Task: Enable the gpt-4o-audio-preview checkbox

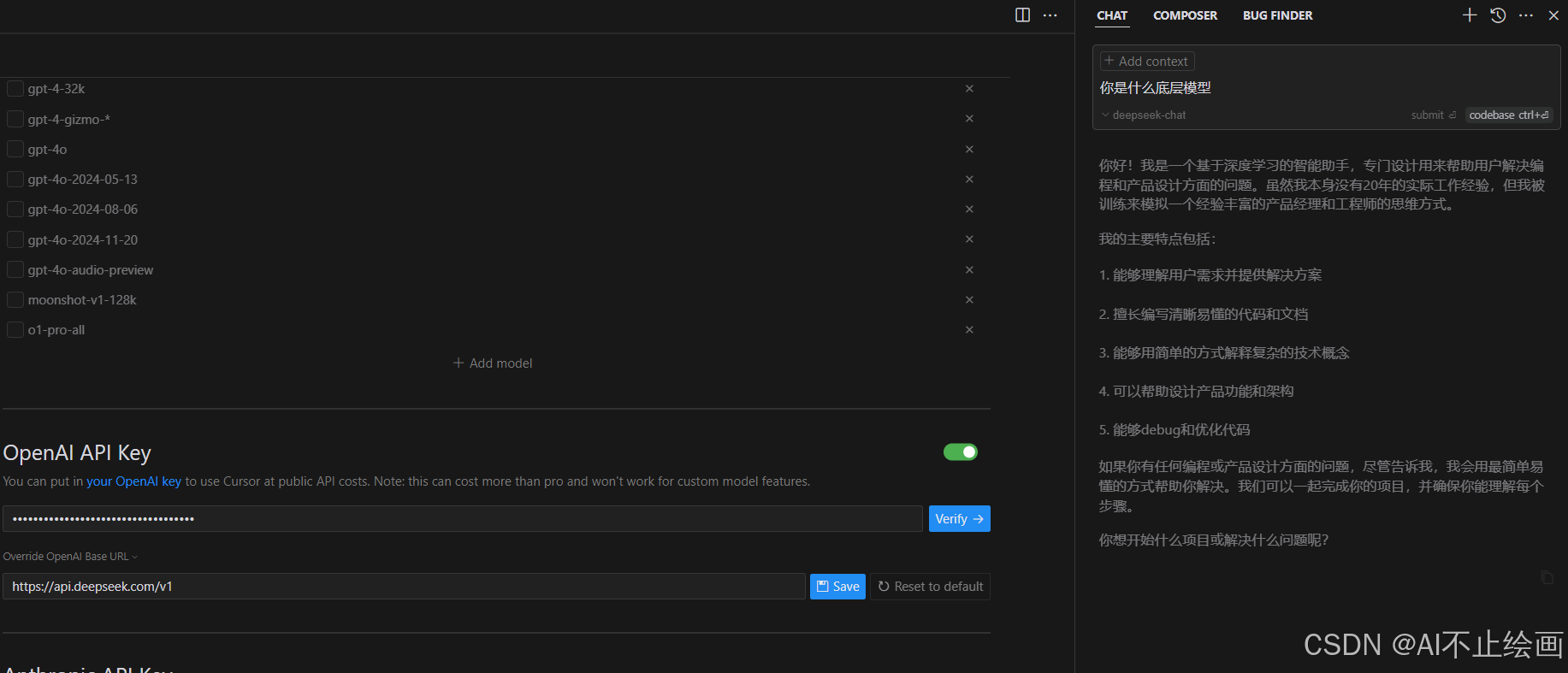Action: [x=15, y=270]
